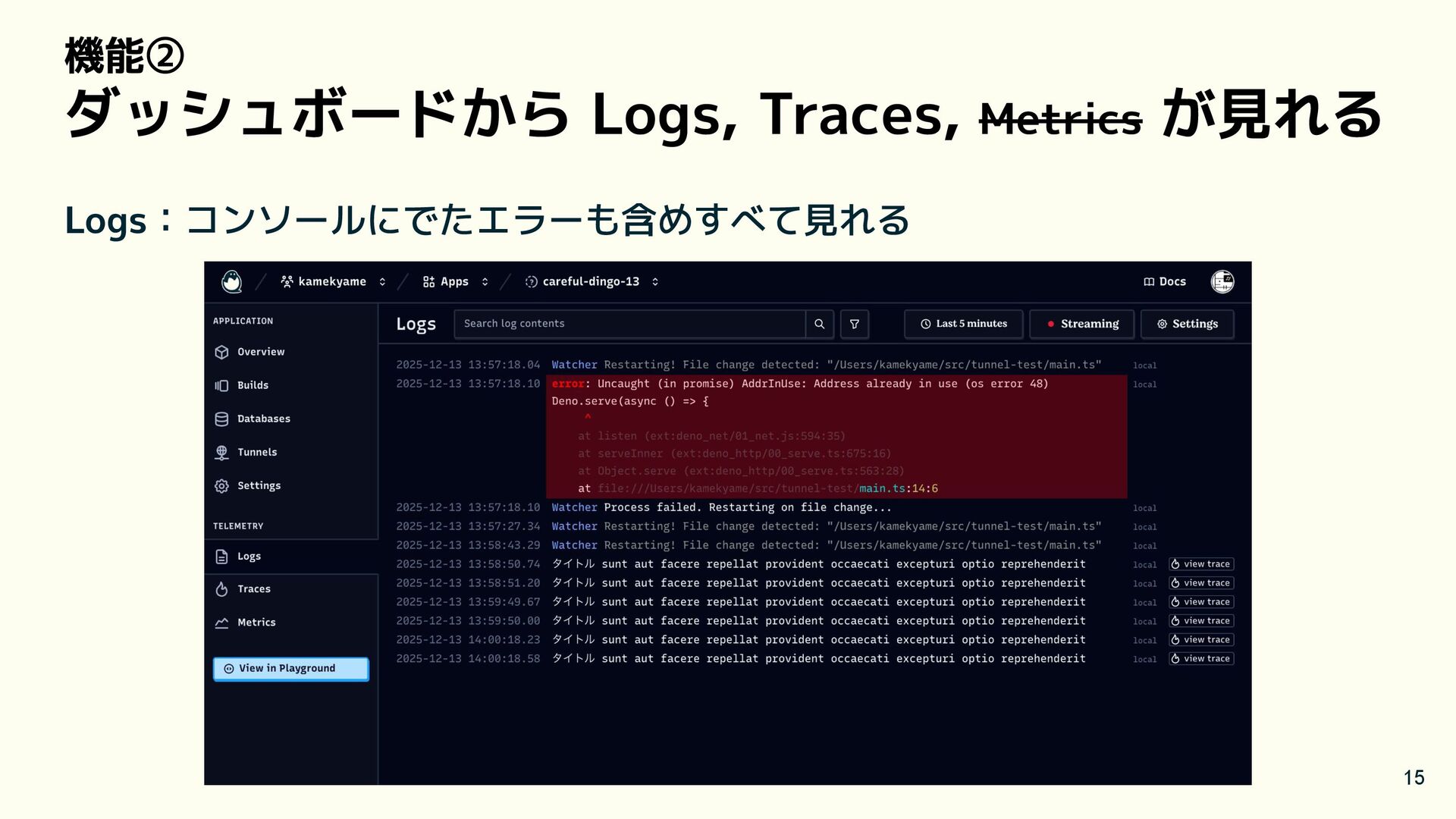This screenshot has width=1456, height=819.
Task: Open Databases in the sidebar
Action: click(x=262, y=419)
